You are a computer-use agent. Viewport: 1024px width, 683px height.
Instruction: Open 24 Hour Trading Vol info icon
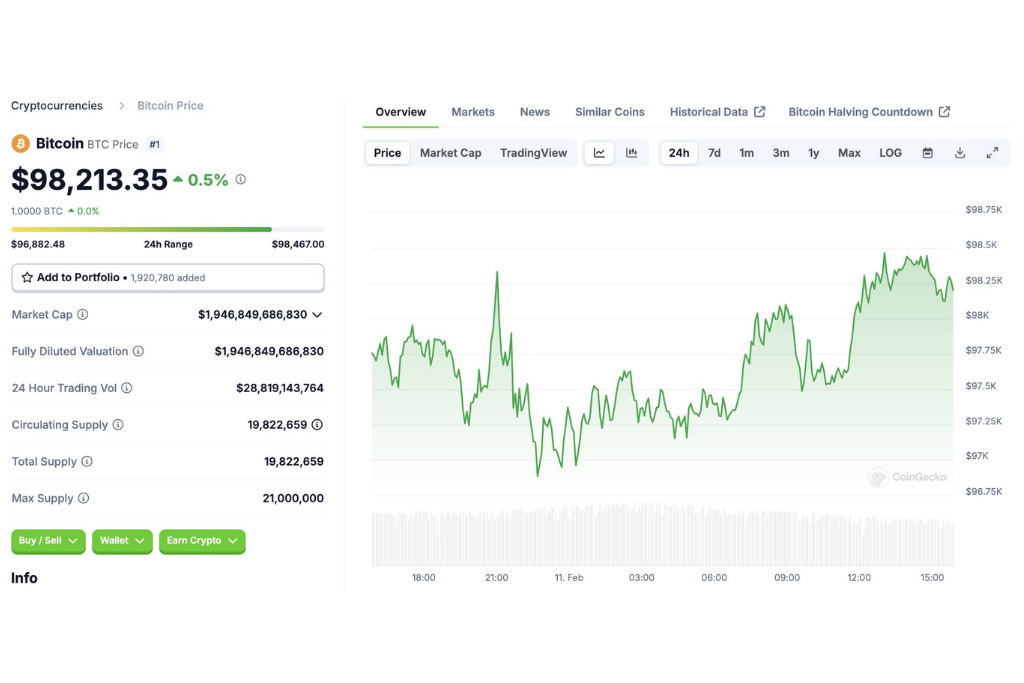[x=127, y=388]
